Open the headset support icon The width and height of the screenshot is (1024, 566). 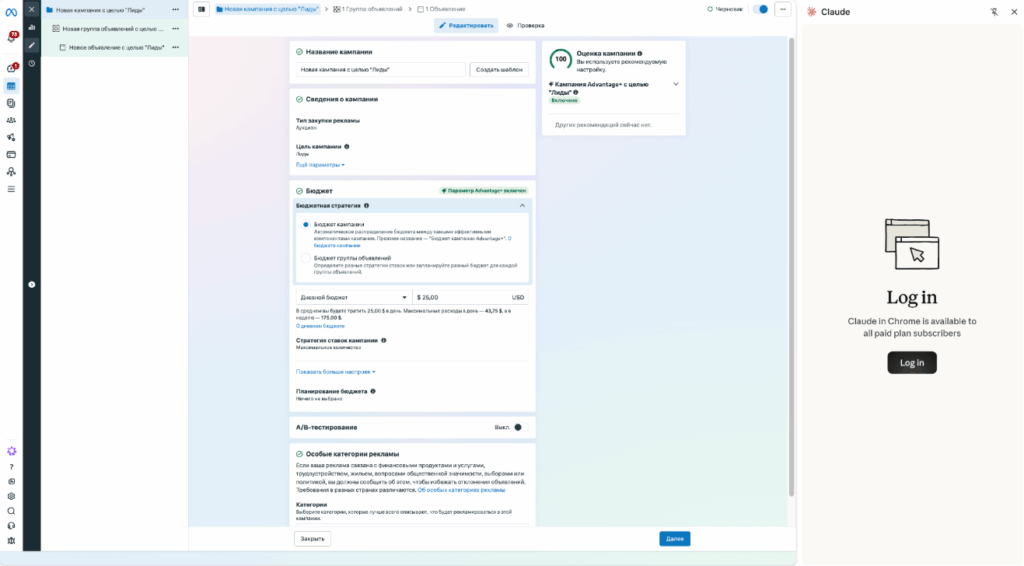coord(11,526)
